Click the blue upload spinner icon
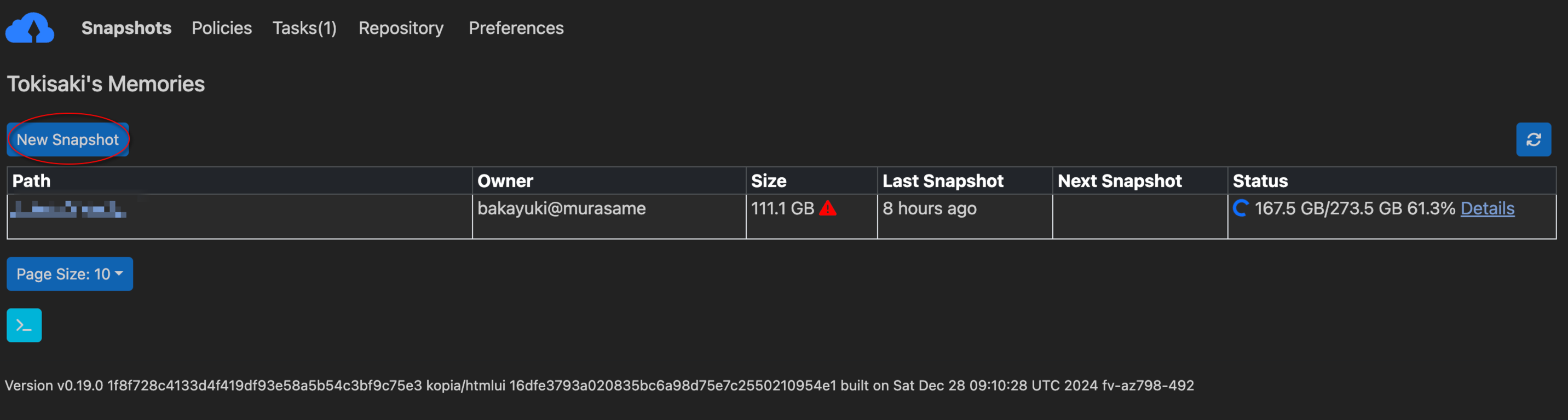Screen dimensions: 1568x420 pyautogui.click(x=1240, y=208)
